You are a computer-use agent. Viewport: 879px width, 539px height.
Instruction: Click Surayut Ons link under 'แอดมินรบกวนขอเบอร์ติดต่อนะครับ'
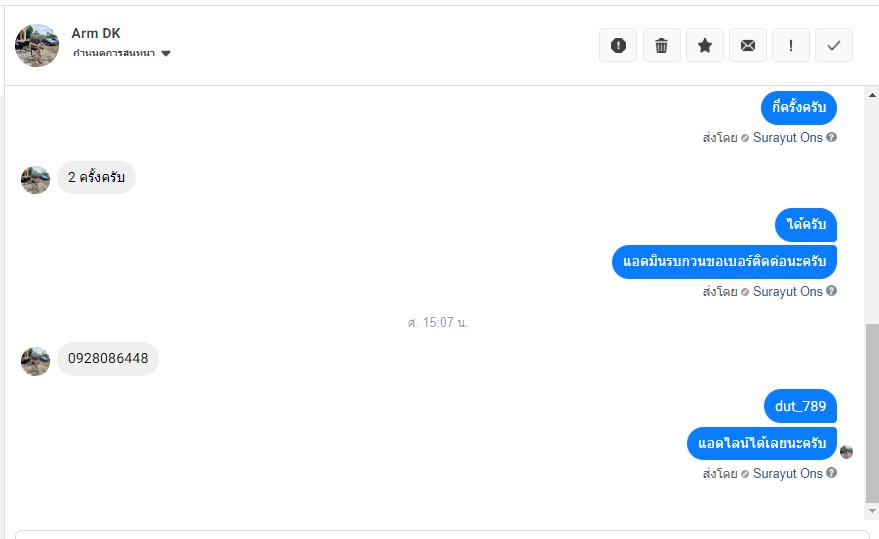click(x=787, y=292)
